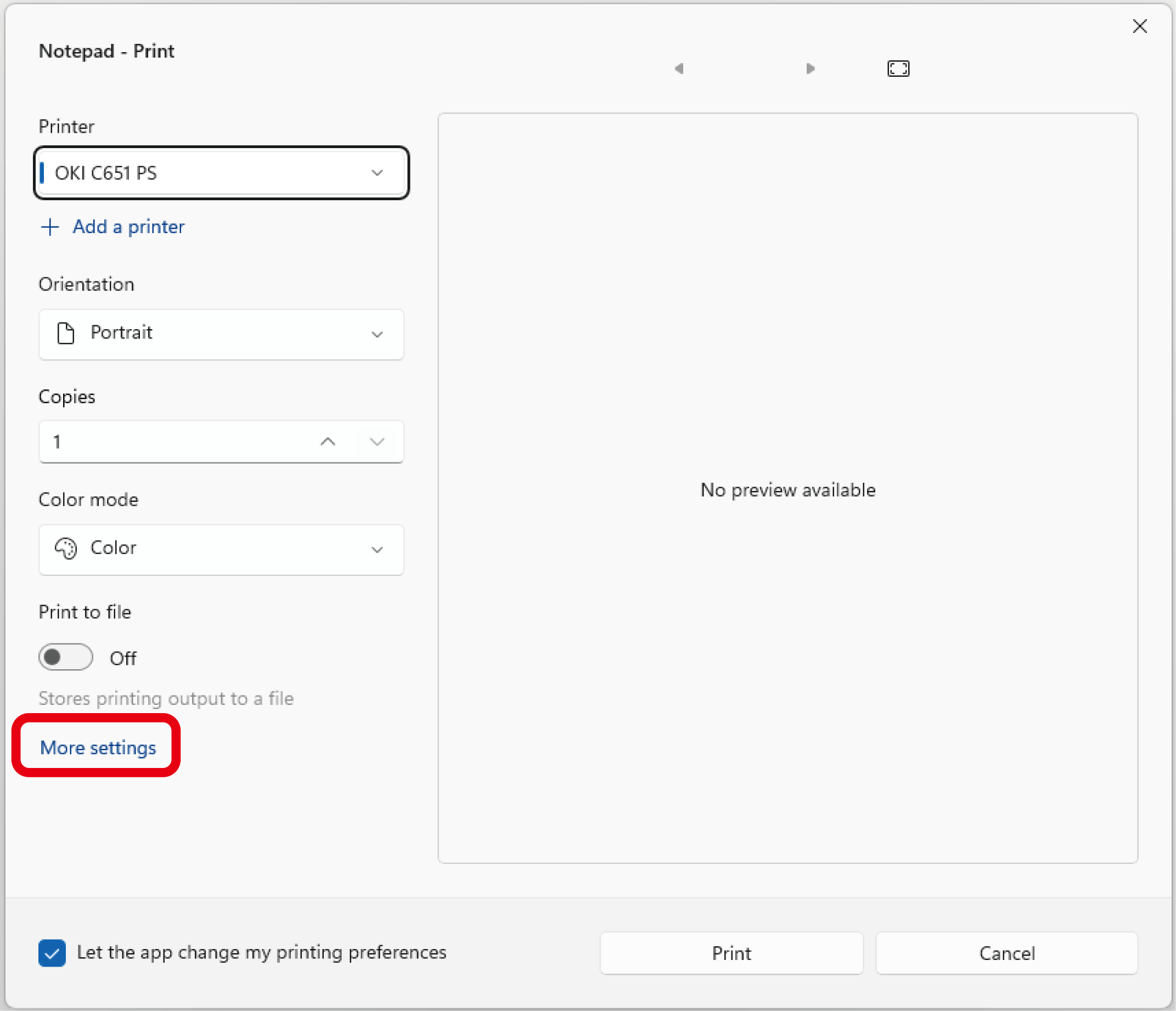Expand the Orientation dropdown
This screenshot has height=1011, width=1176.
click(x=221, y=334)
